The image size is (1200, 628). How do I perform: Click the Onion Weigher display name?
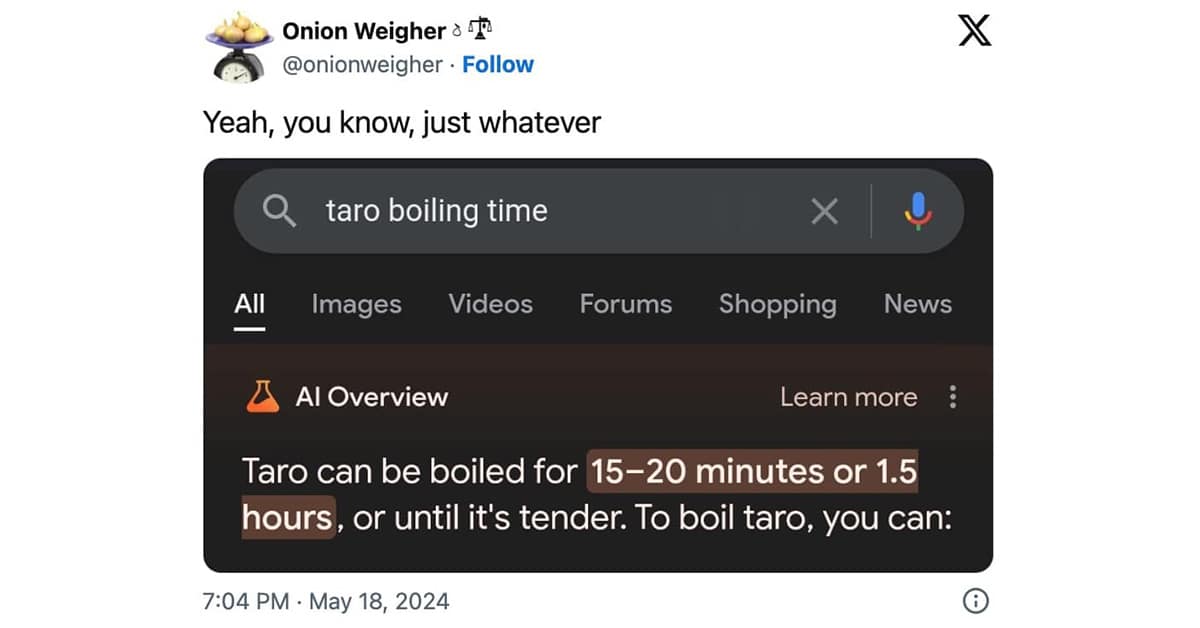pyautogui.click(x=364, y=31)
